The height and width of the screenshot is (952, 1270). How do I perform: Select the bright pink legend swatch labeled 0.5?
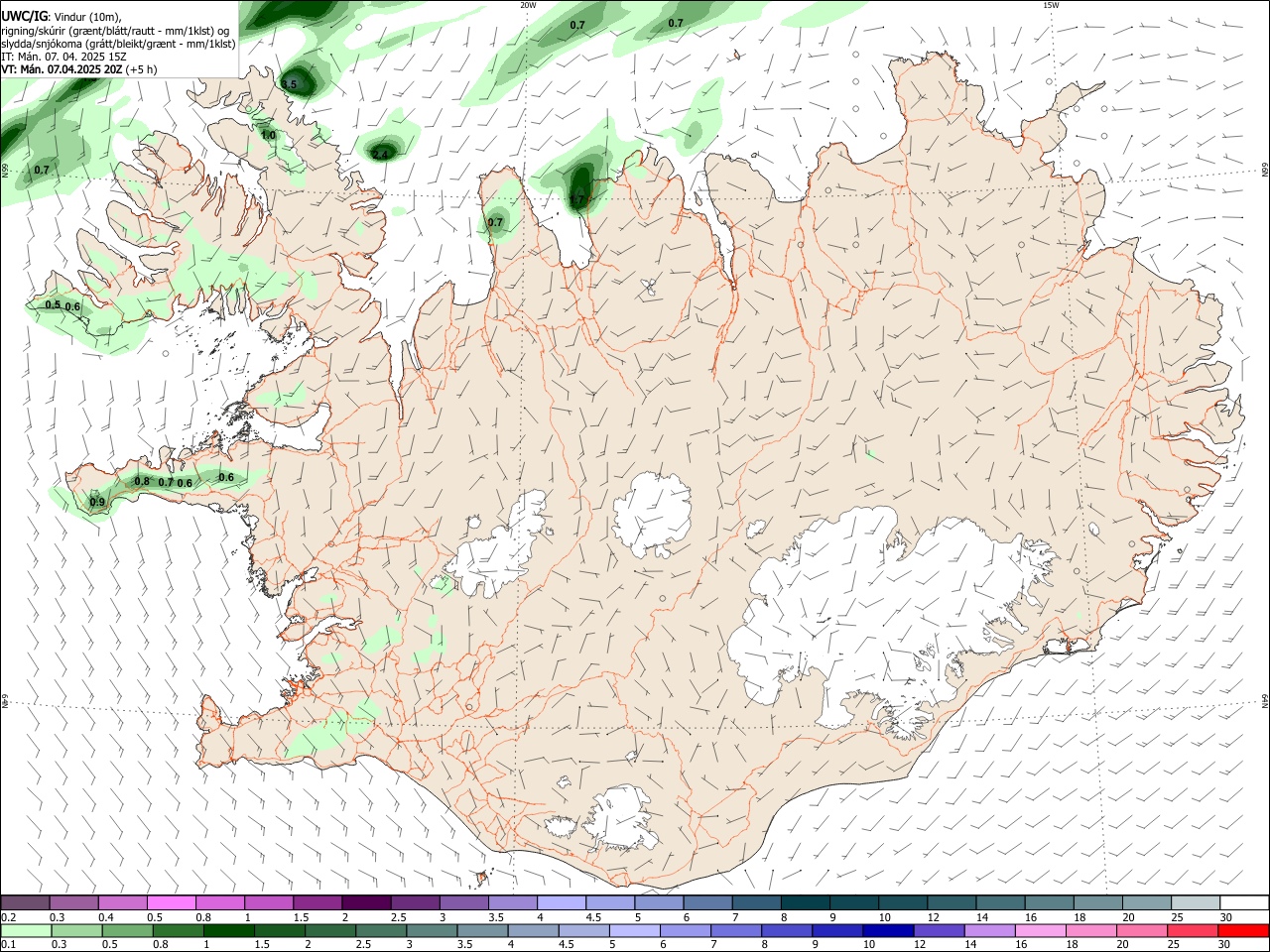(172, 902)
